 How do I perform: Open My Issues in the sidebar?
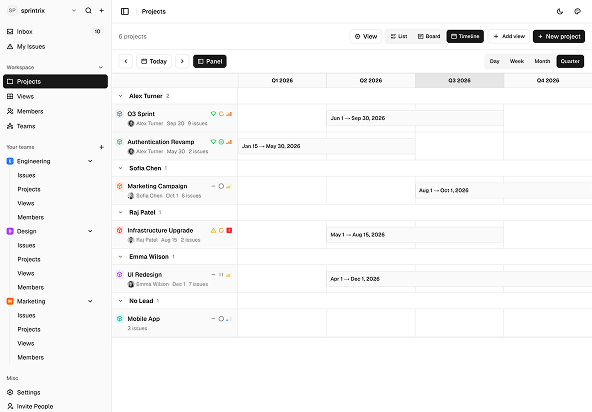click(55, 46)
